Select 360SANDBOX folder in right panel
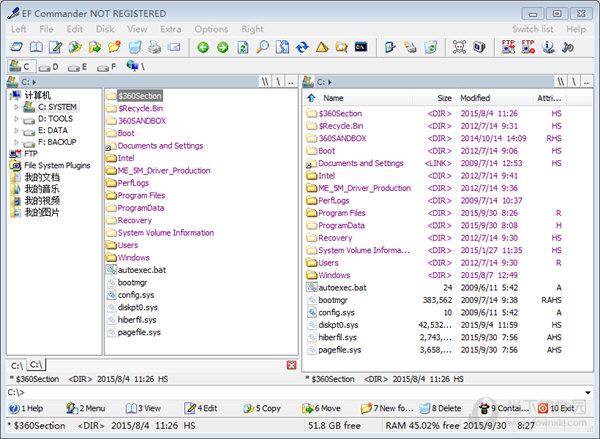 point(336,138)
